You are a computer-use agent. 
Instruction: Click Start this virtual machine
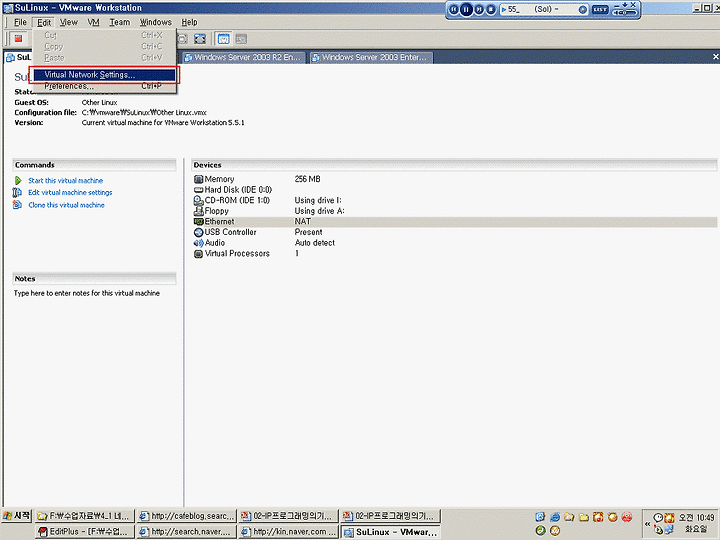(x=65, y=180)
